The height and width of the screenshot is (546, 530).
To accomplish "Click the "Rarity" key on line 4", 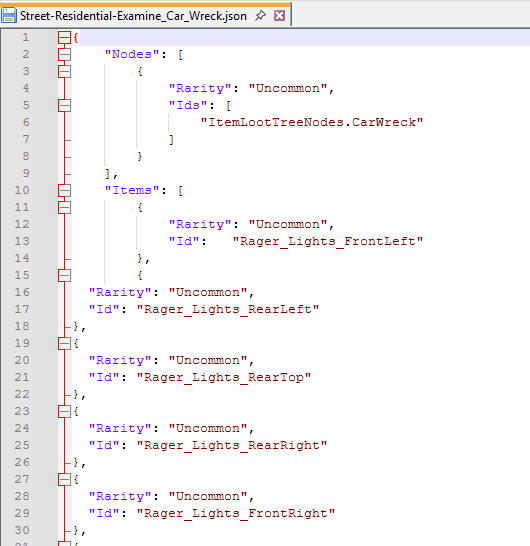I will click(200, 88).
